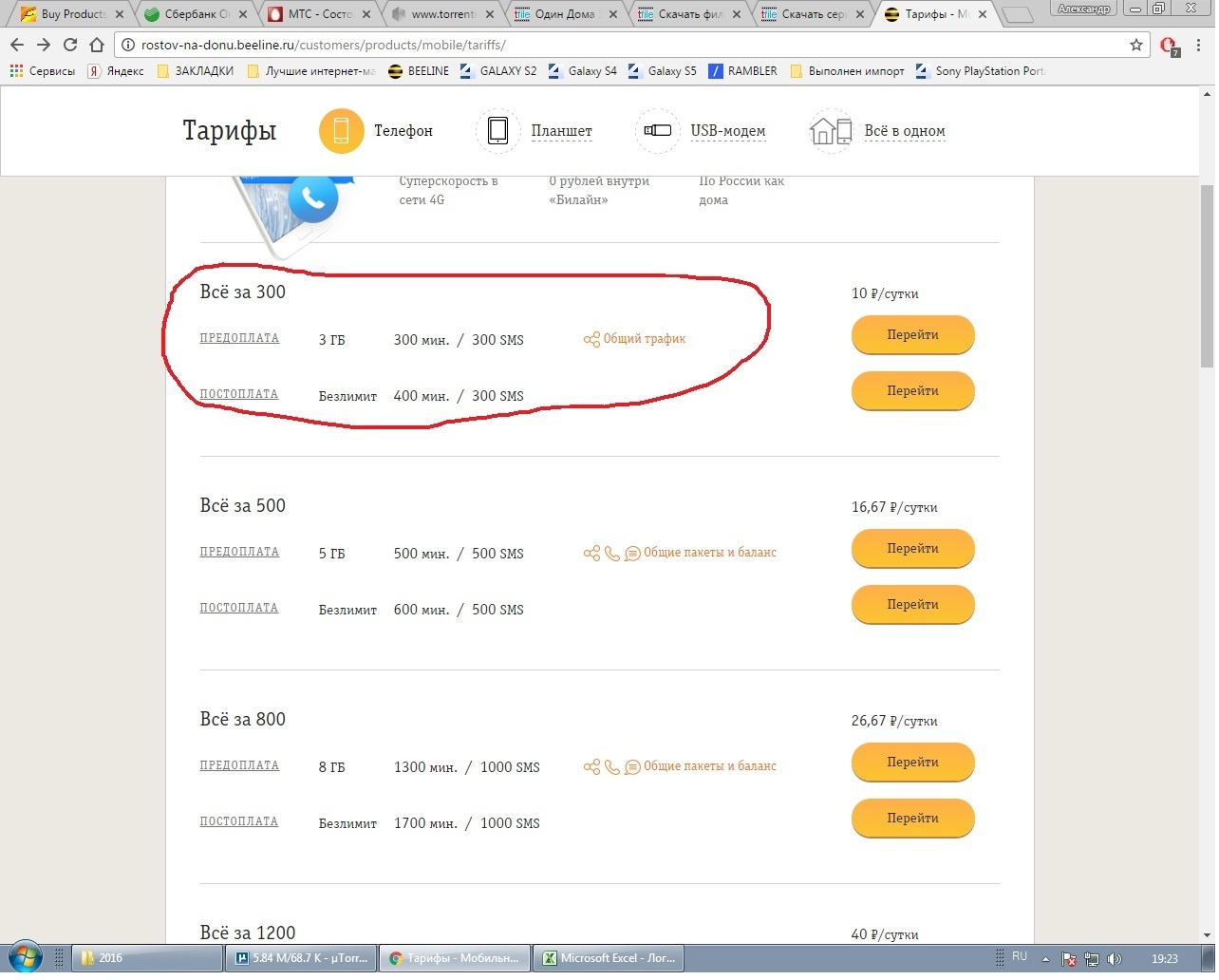Viewport: 1219px width, 980px height.
Task: Select the Планшет tablet icon
Action: tap(497, 131)
